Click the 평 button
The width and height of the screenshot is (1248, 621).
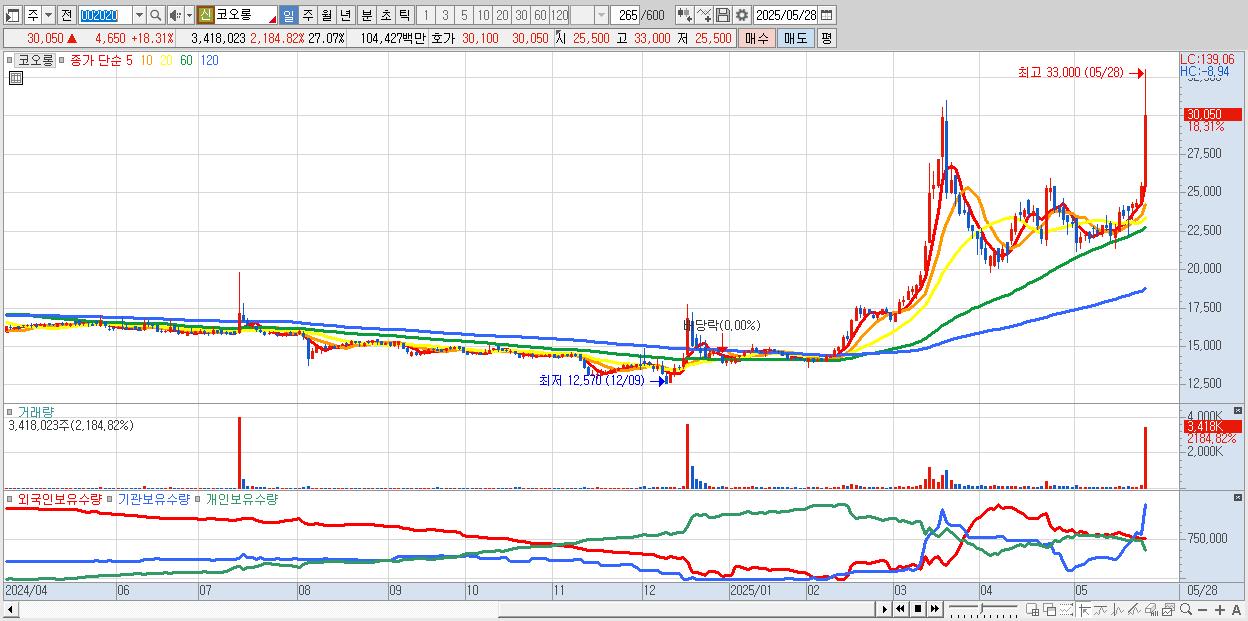[x=826, y=38]
